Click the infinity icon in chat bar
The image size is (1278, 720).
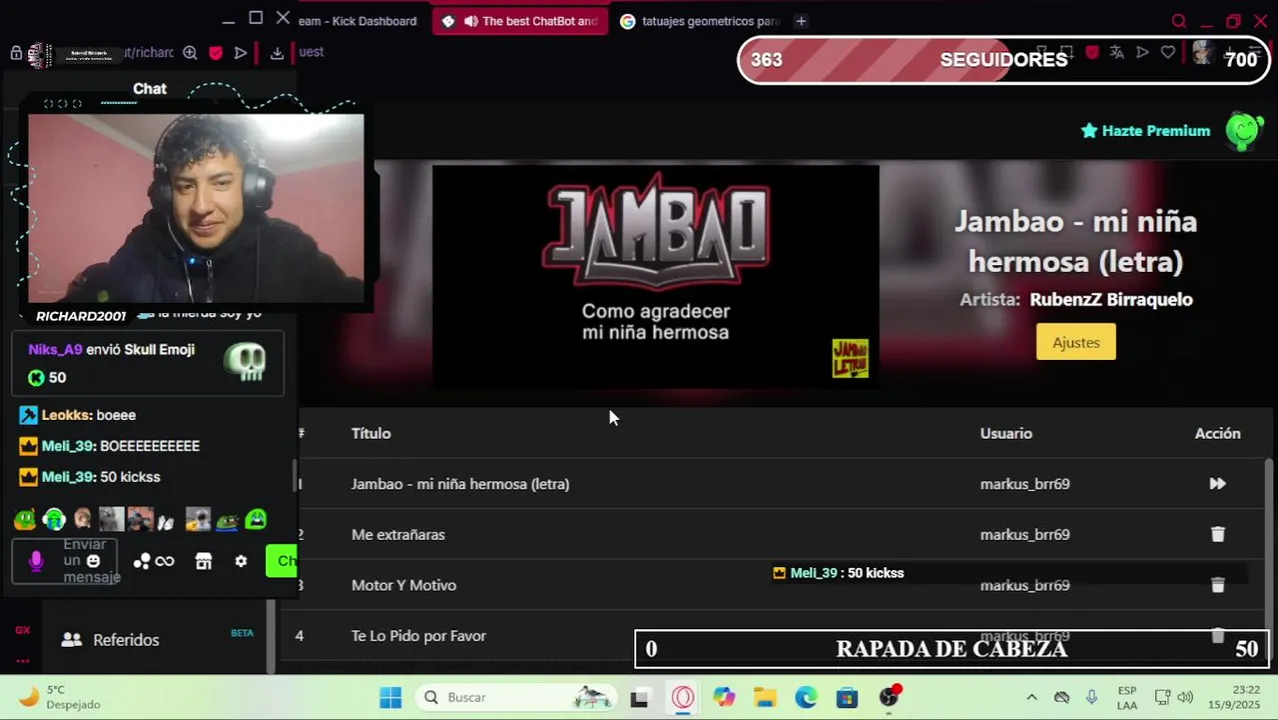(165, 561)
